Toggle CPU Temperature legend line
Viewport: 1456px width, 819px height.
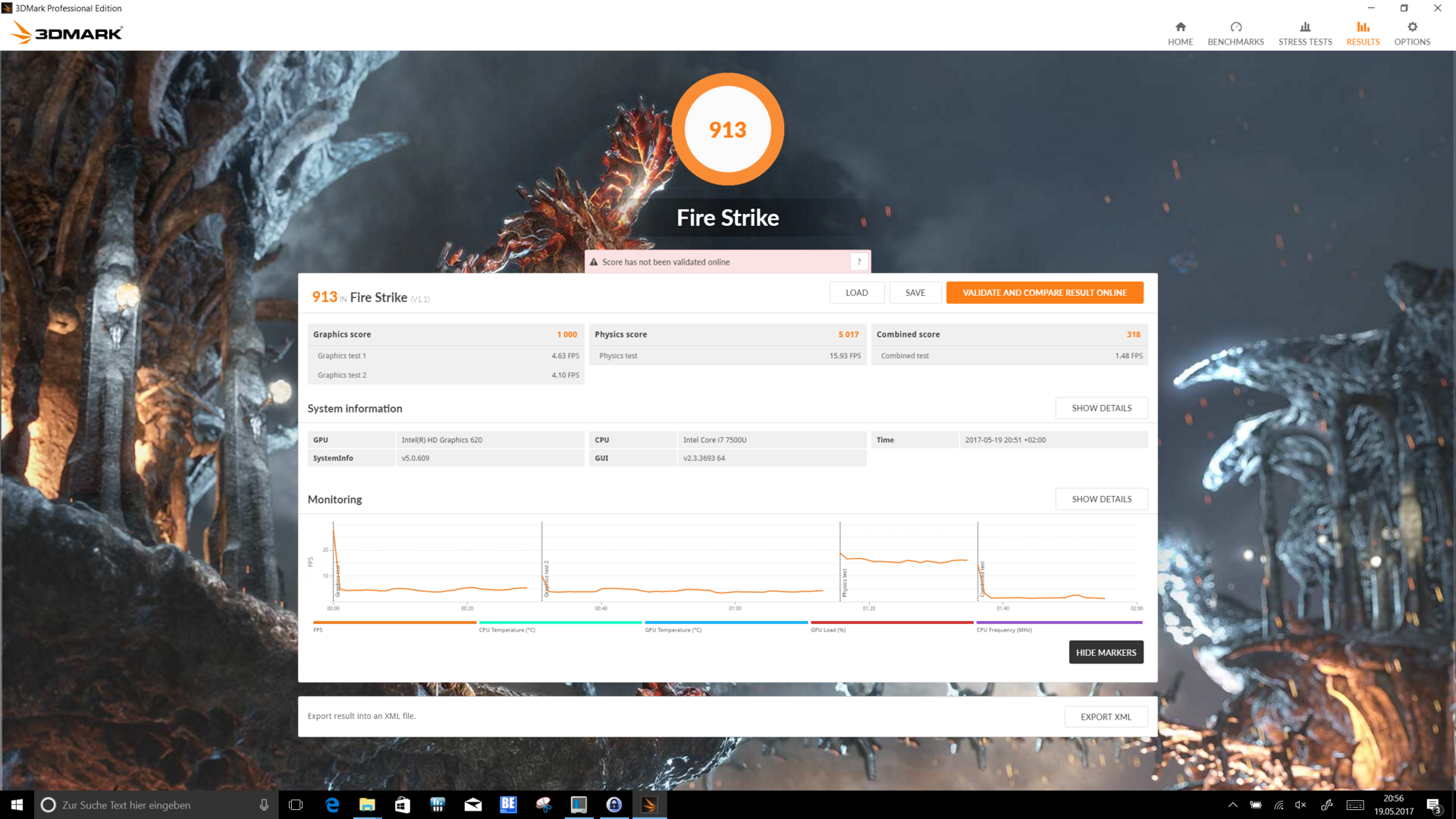pyautogui.click(x=560, y=623)
